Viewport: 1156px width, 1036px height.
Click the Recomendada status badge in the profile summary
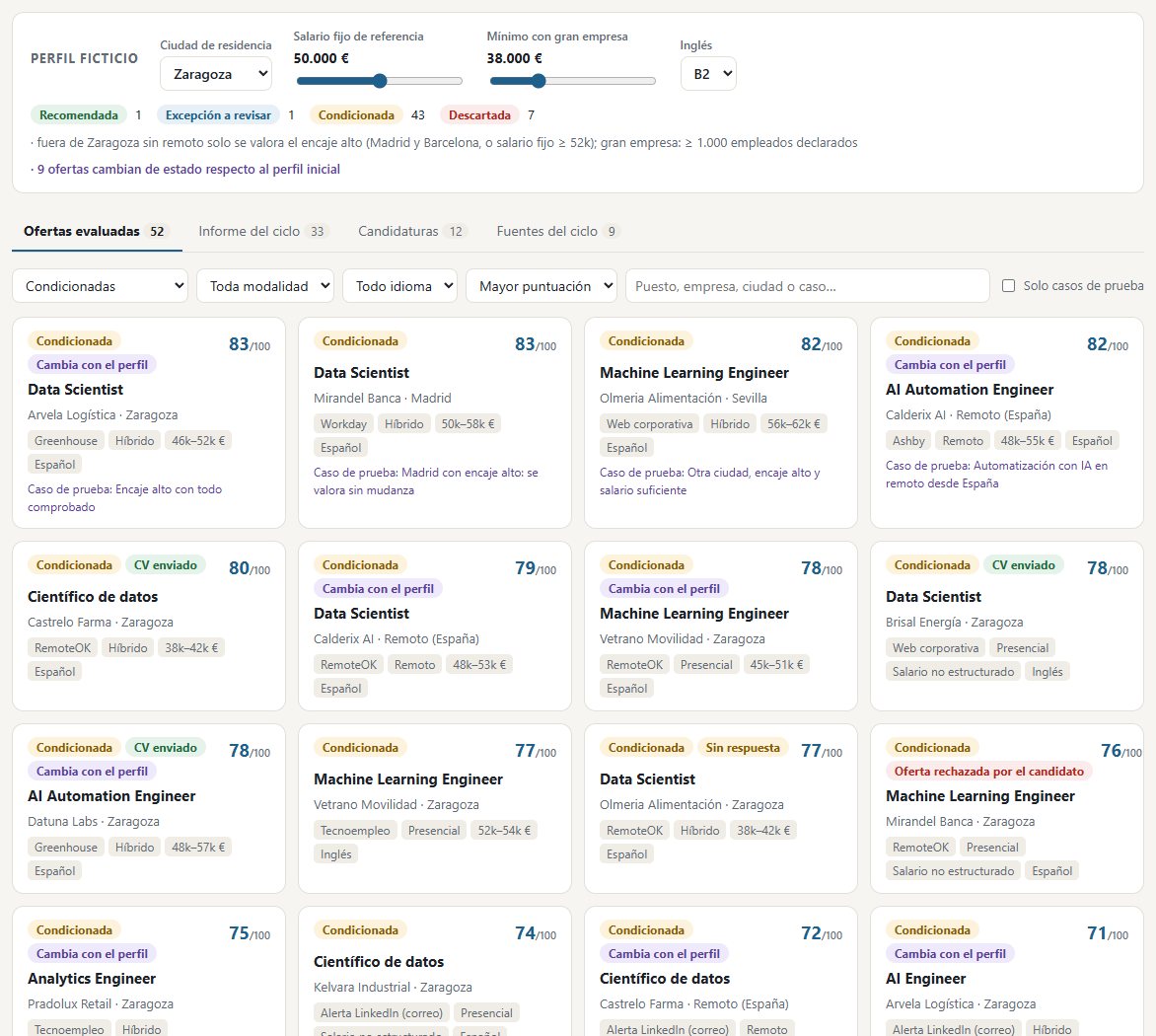click(x=79, y=115)
